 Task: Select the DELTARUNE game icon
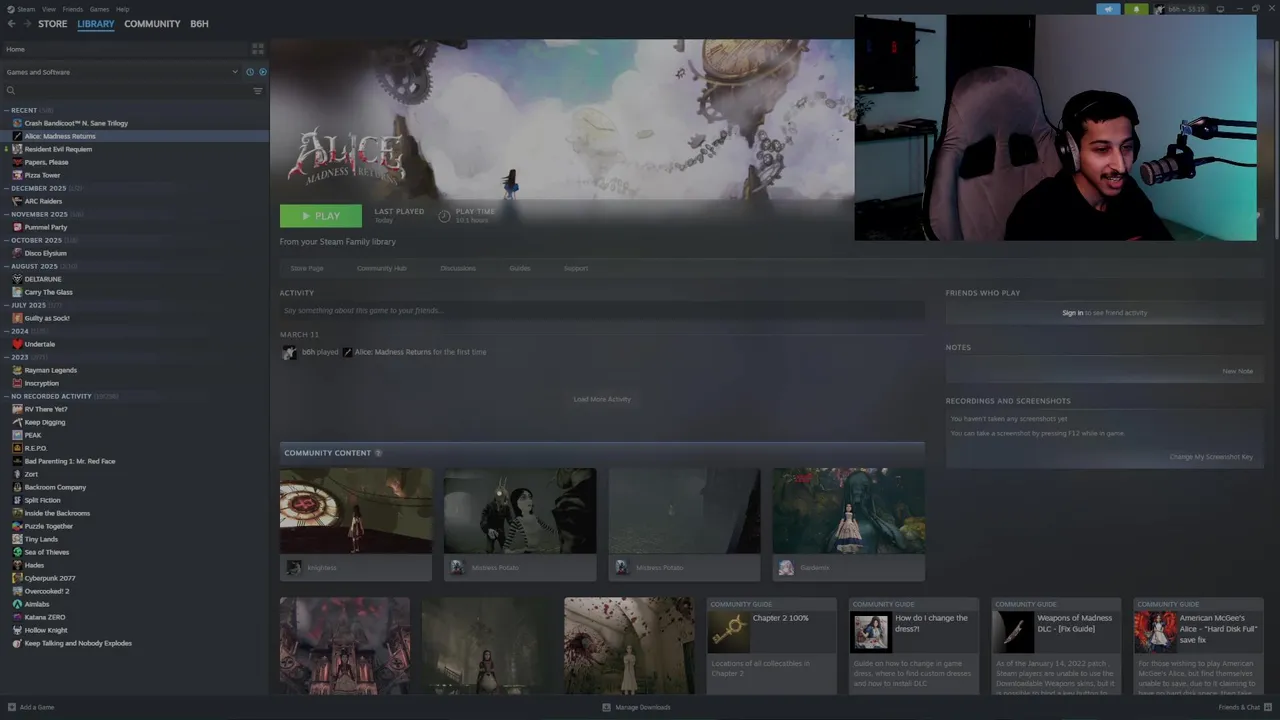coord(17,279)
